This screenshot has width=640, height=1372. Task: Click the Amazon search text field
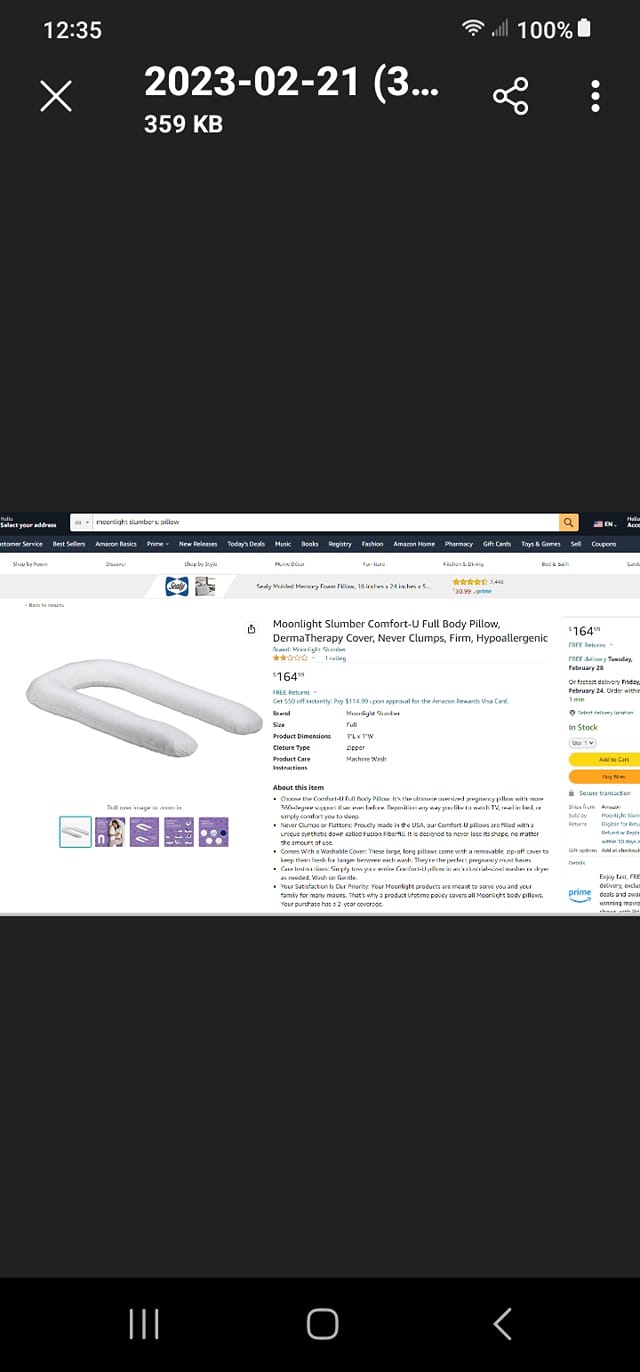coord(325,523)
